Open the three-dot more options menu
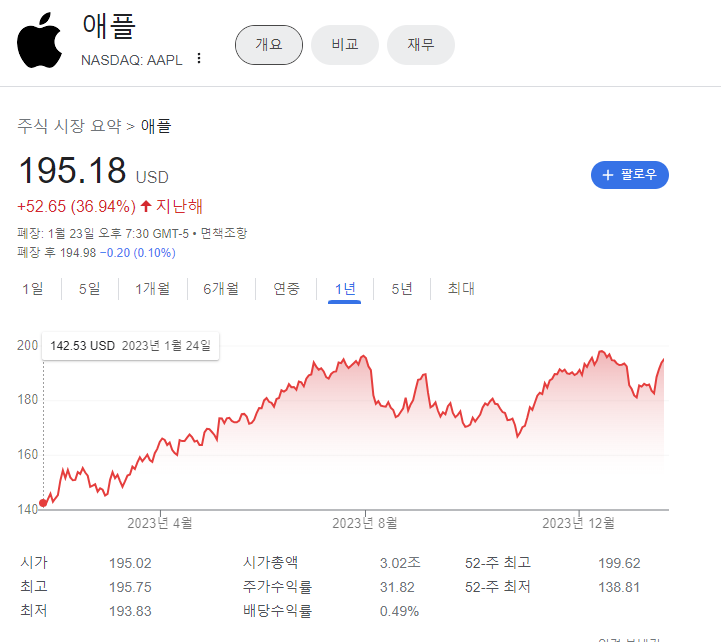721x642 pixels. (199, 58)
